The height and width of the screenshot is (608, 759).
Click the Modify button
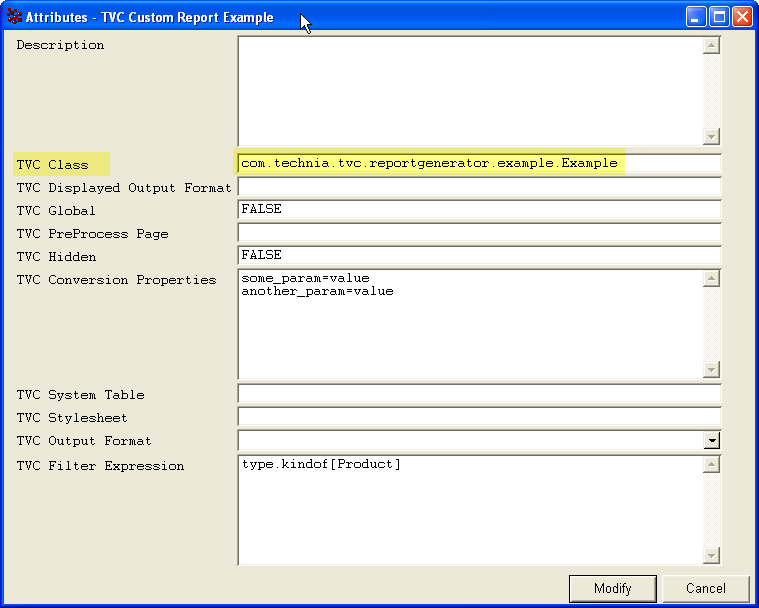coord(612,589)
